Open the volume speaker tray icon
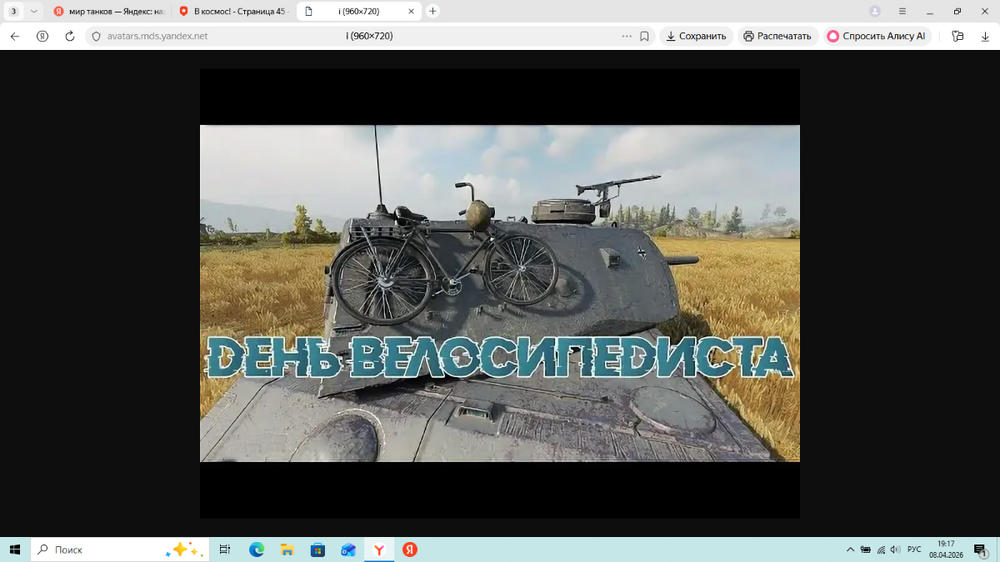 (x=895, y=549)
